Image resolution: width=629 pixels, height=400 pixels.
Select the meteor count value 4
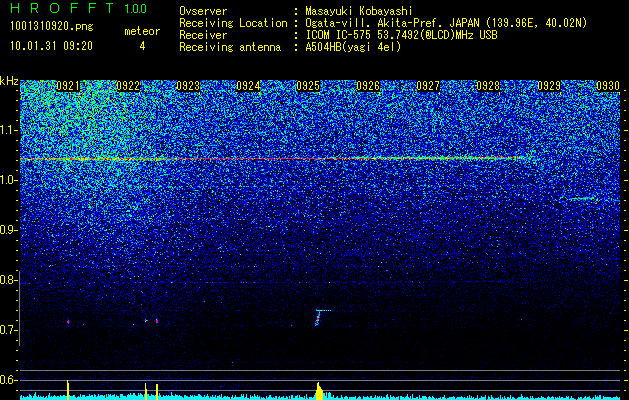point(142,46)
